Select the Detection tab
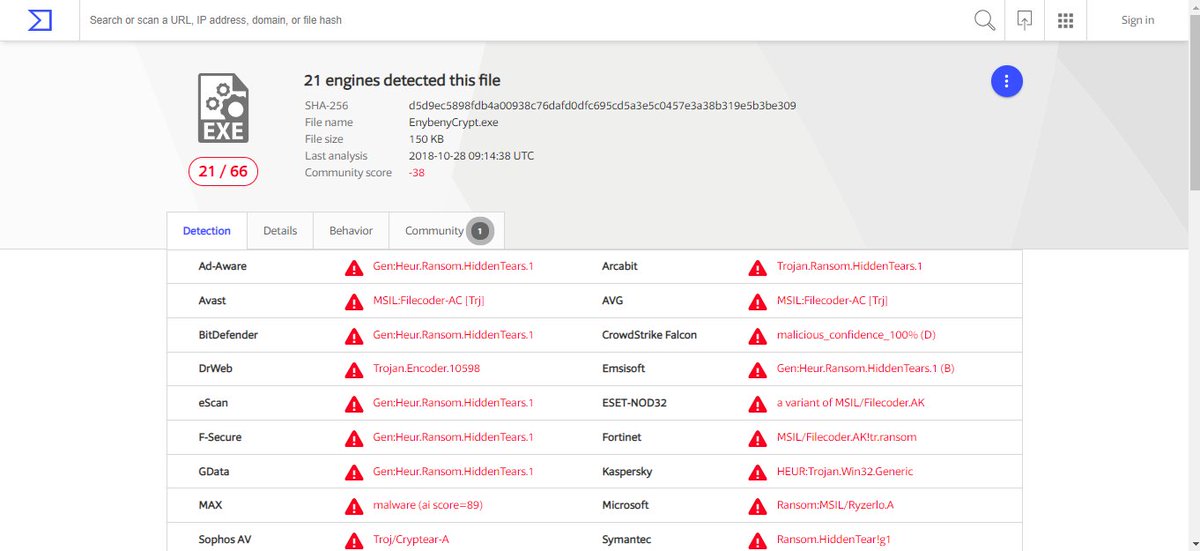 tap(207, 230)
